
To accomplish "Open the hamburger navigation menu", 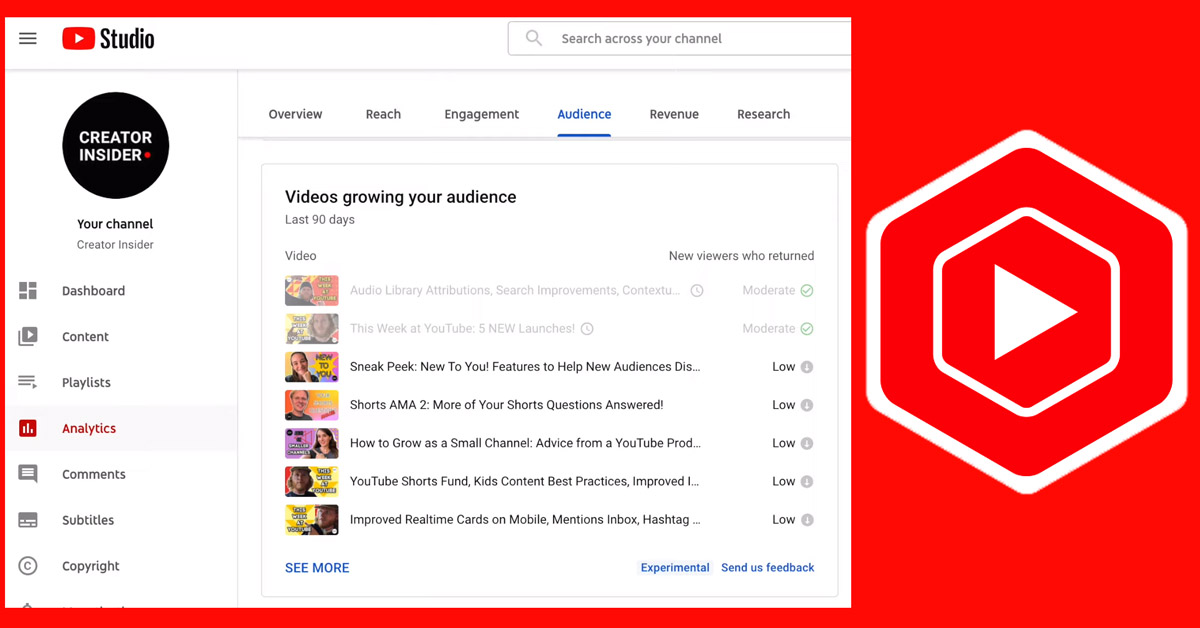I will [28, 39].
